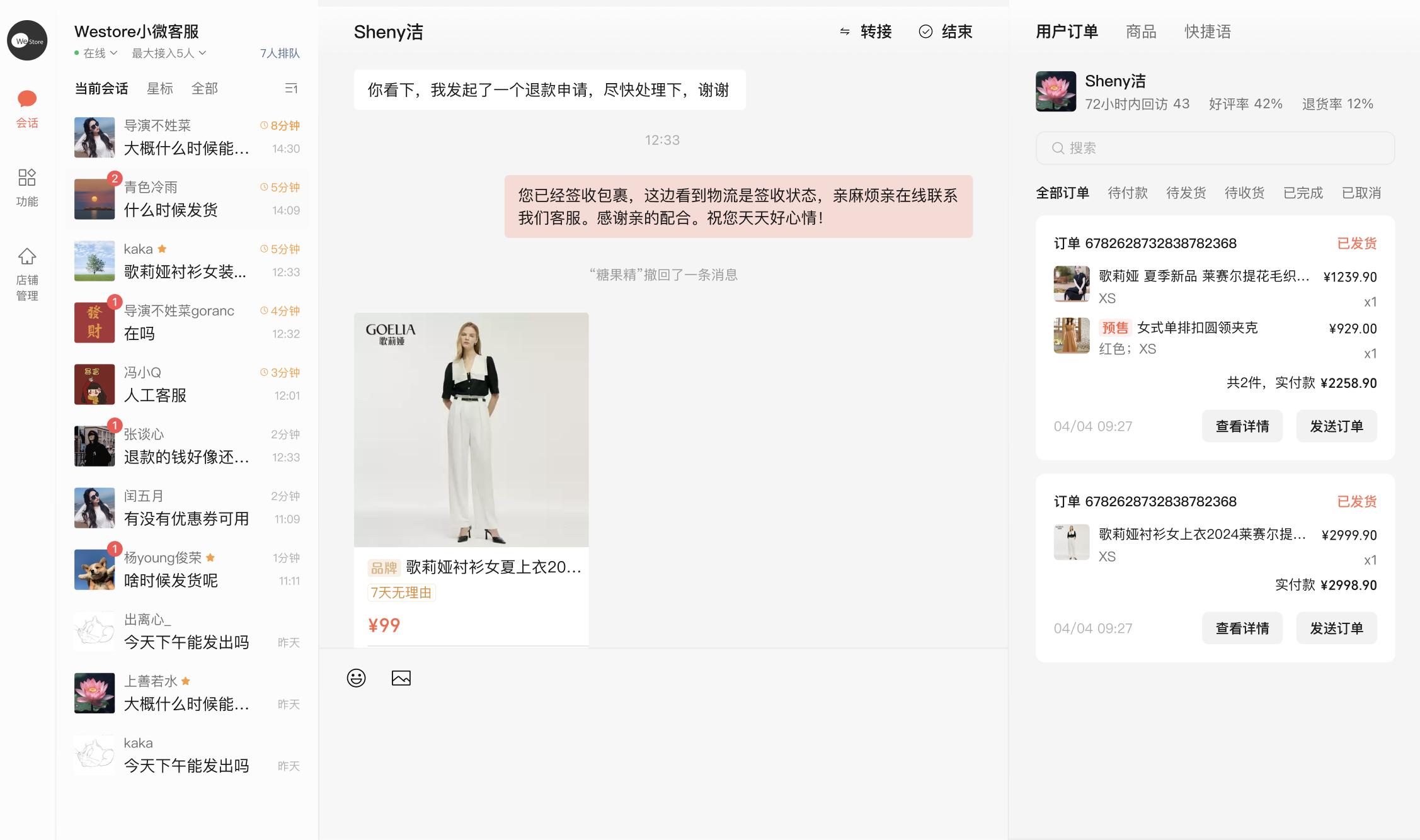Viewport: 1420px width, 840px height.
Task: Click the product title 歌莉娅衬衫女夏上衣 in chat
Action: pyautogui.click(x=493, y=567)
